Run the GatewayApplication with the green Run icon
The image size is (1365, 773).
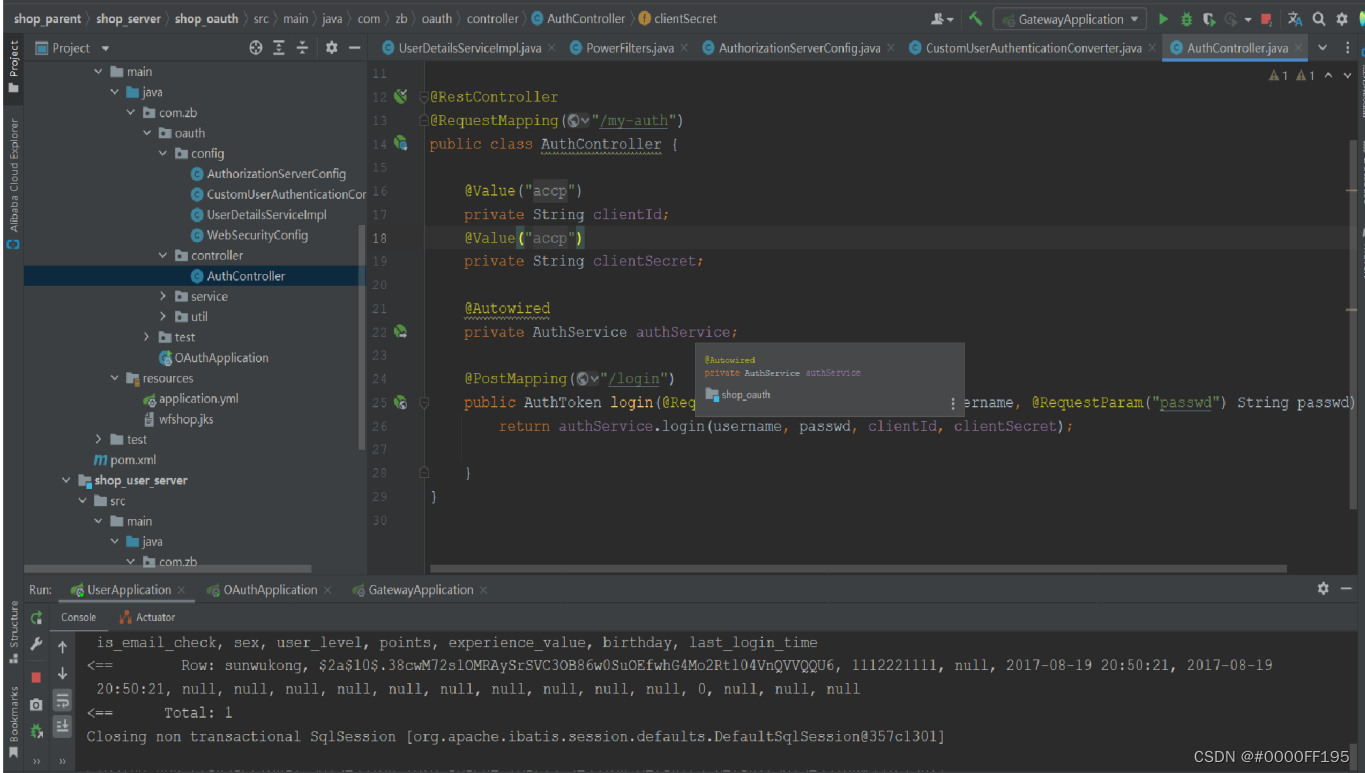1164,18
